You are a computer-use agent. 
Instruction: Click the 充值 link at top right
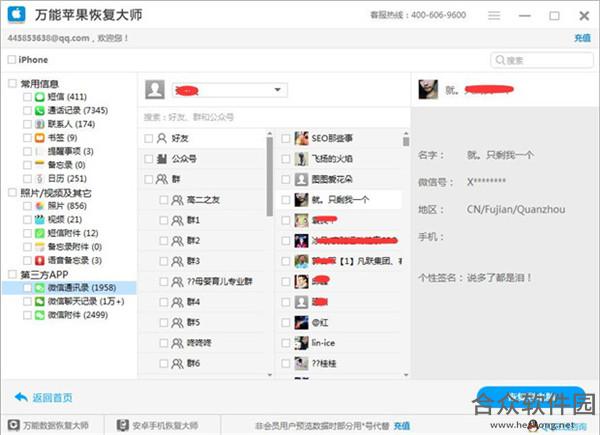point(582,38)
